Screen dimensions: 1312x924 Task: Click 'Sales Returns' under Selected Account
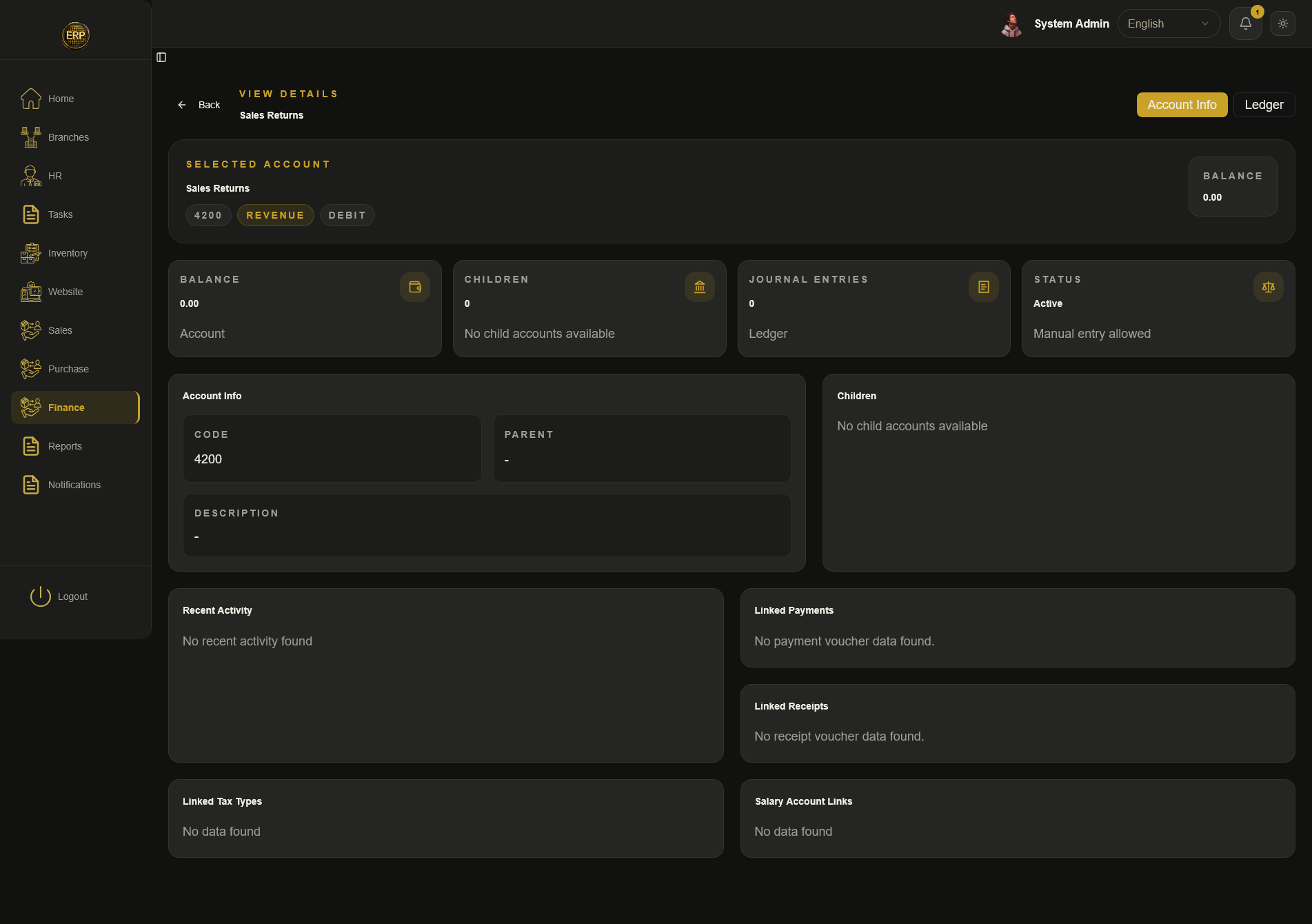click(218, 188)
